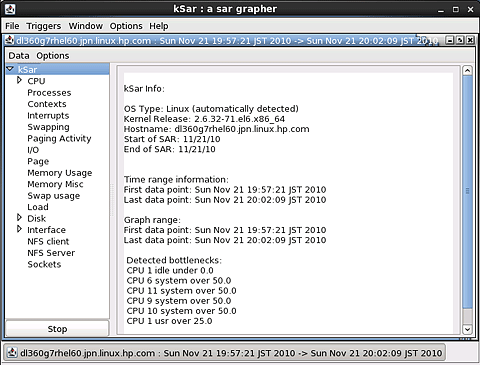Click the inner window Java icon
Viewport: 480px width, 365px height.
[x=10, y=40]
